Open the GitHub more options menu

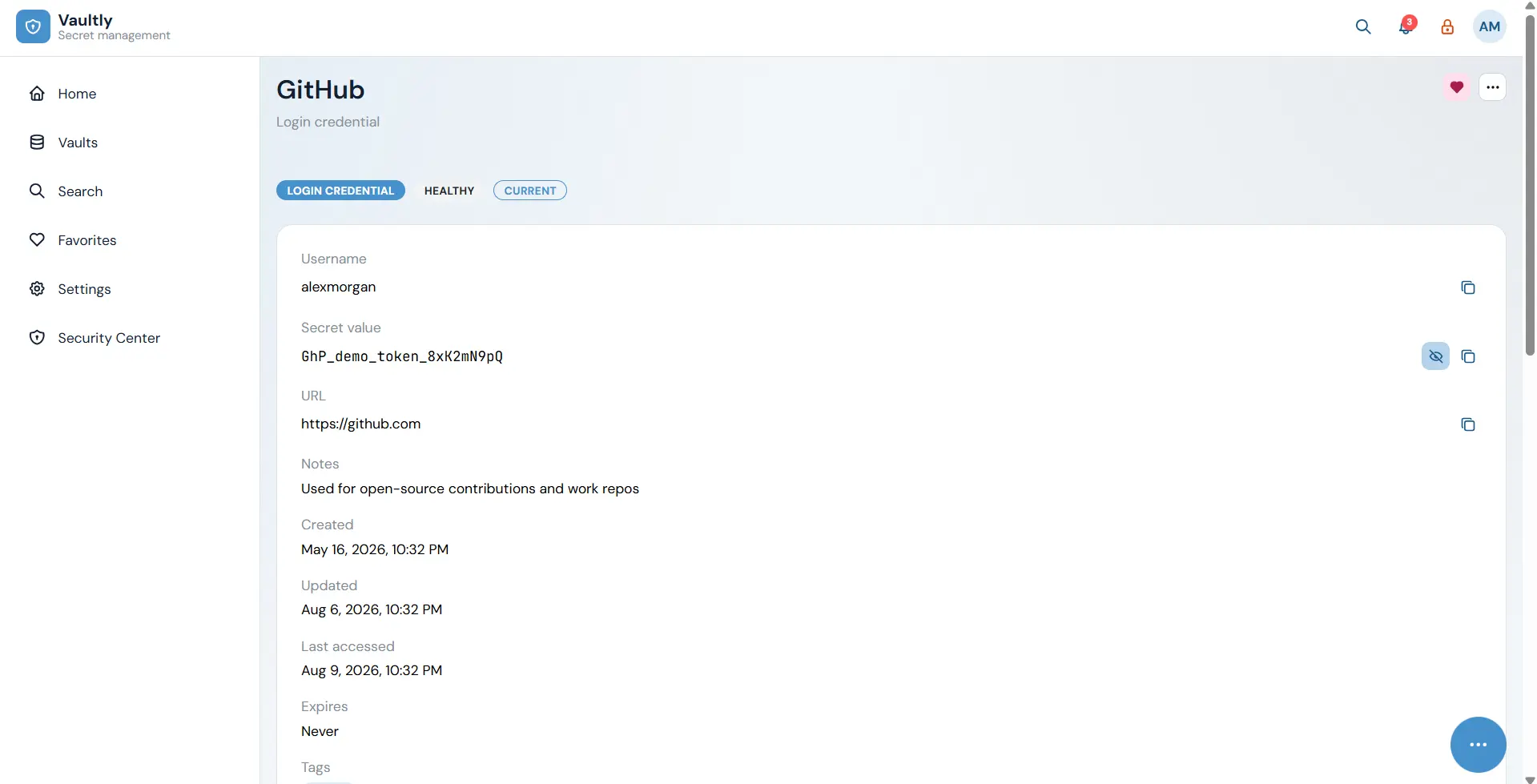click(1493, 87)
